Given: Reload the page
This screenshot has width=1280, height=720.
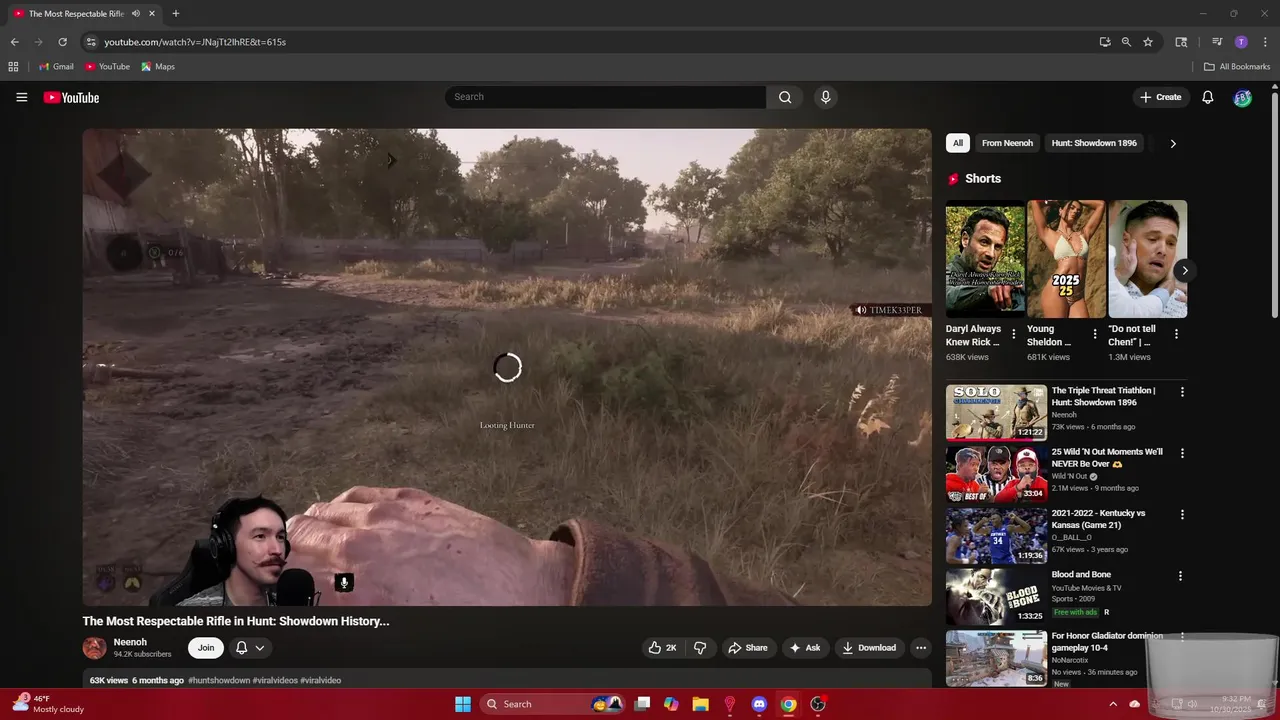Looking at the screenshot, I should pos(62,42).
